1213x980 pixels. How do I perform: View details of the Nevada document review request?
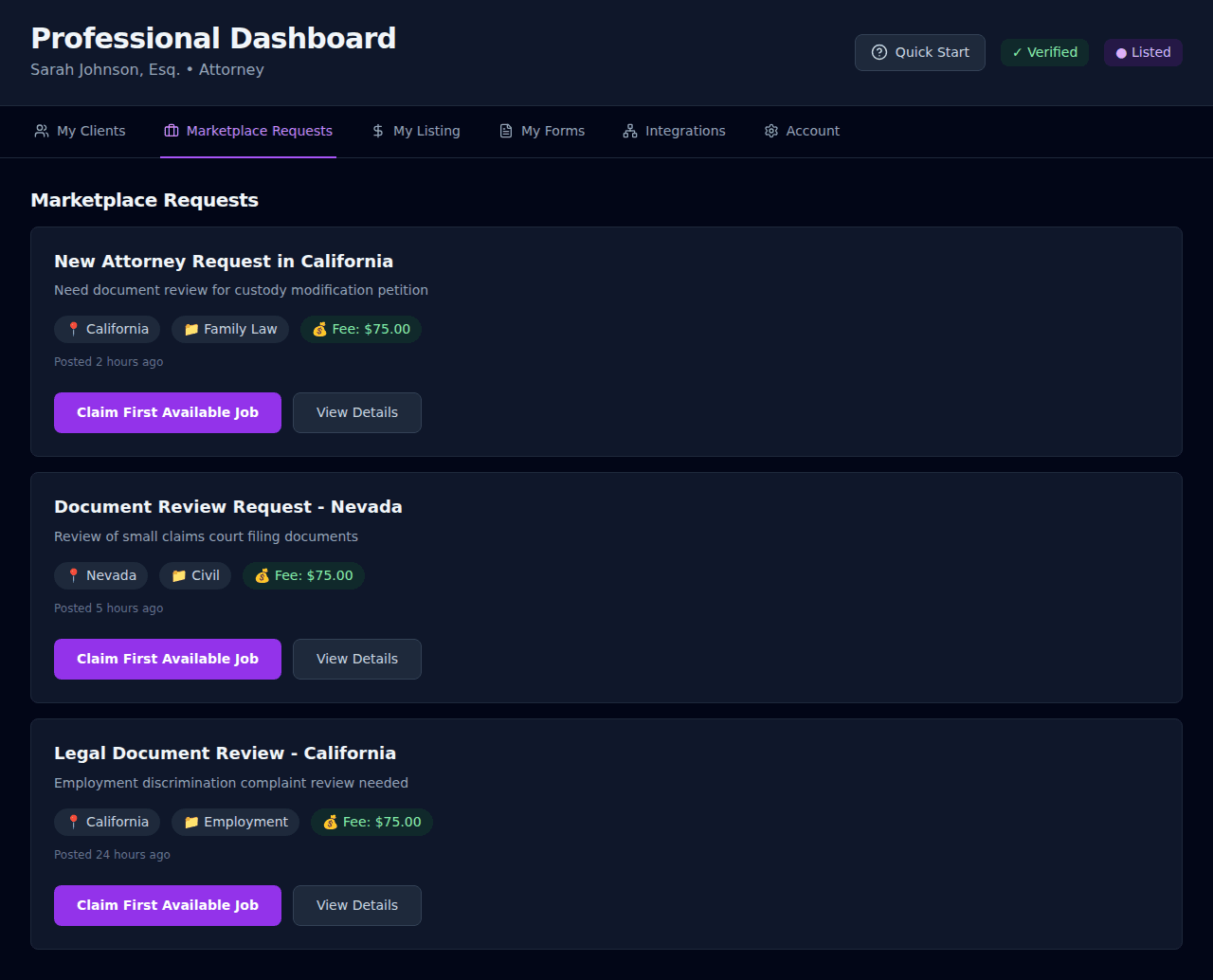(356, 659)
